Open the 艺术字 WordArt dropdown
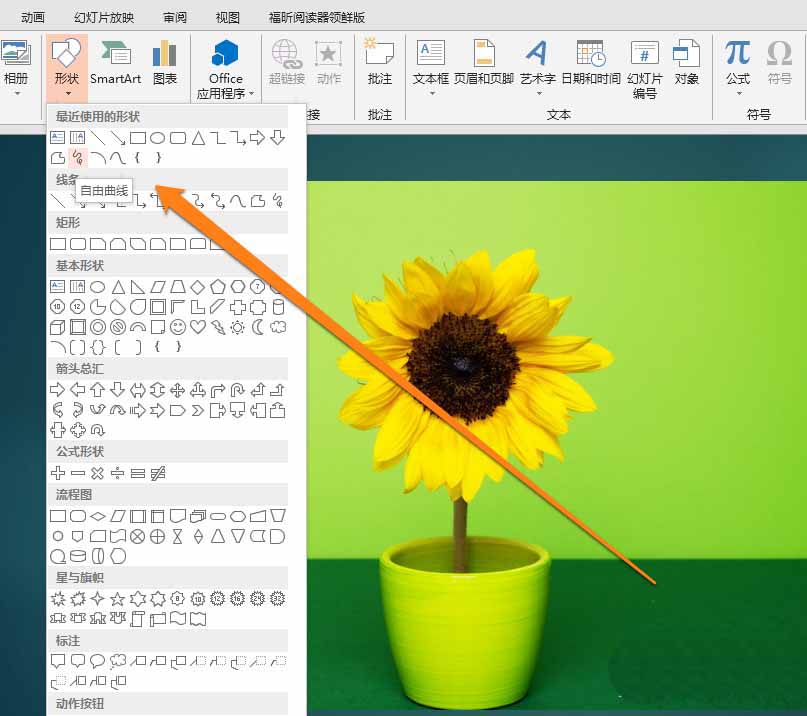The height and width of the screenshot is (716, 807). click(538, 68)
